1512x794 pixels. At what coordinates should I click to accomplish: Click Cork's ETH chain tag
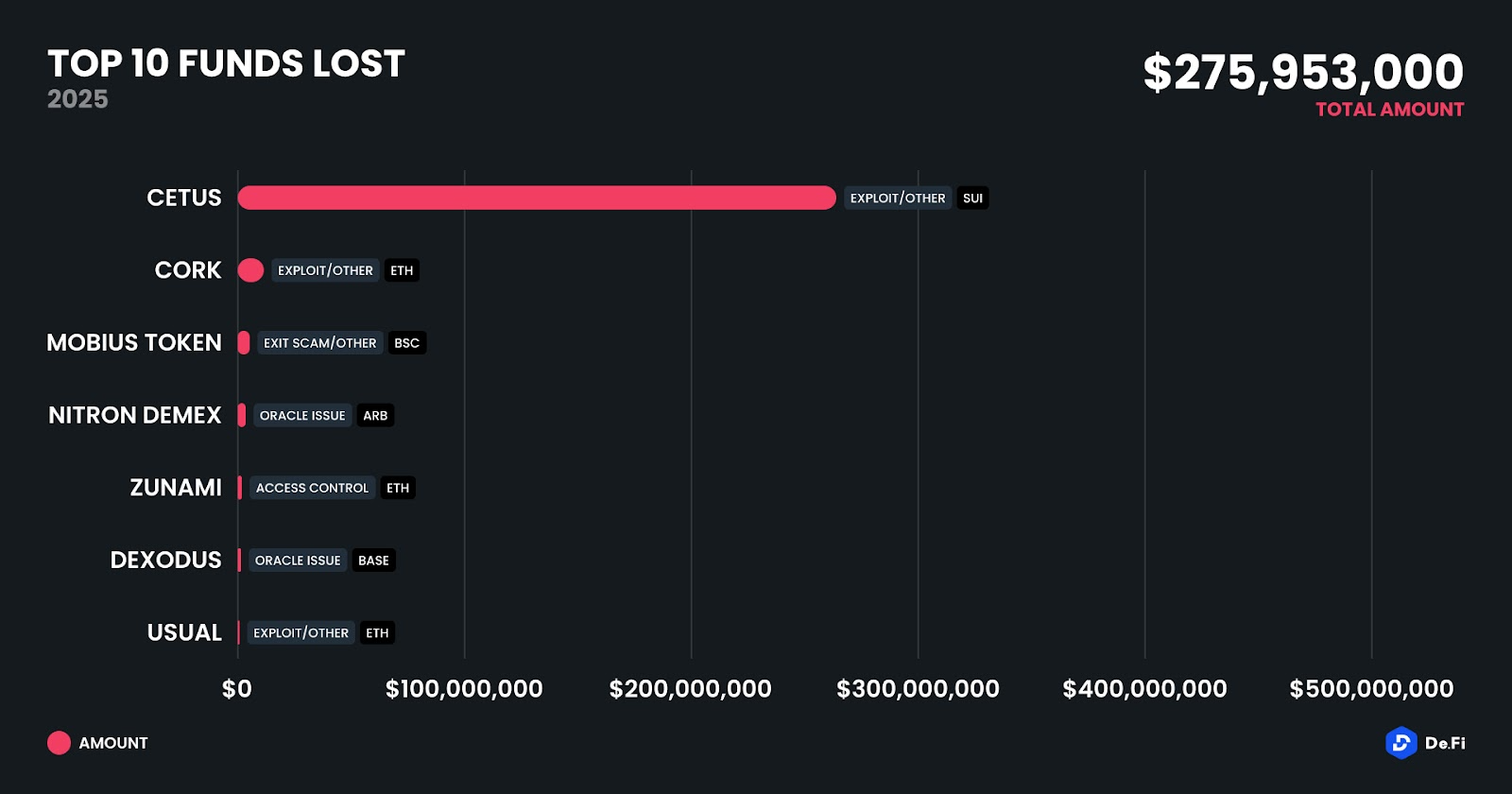pyautogui.click(x=402, y=270)
